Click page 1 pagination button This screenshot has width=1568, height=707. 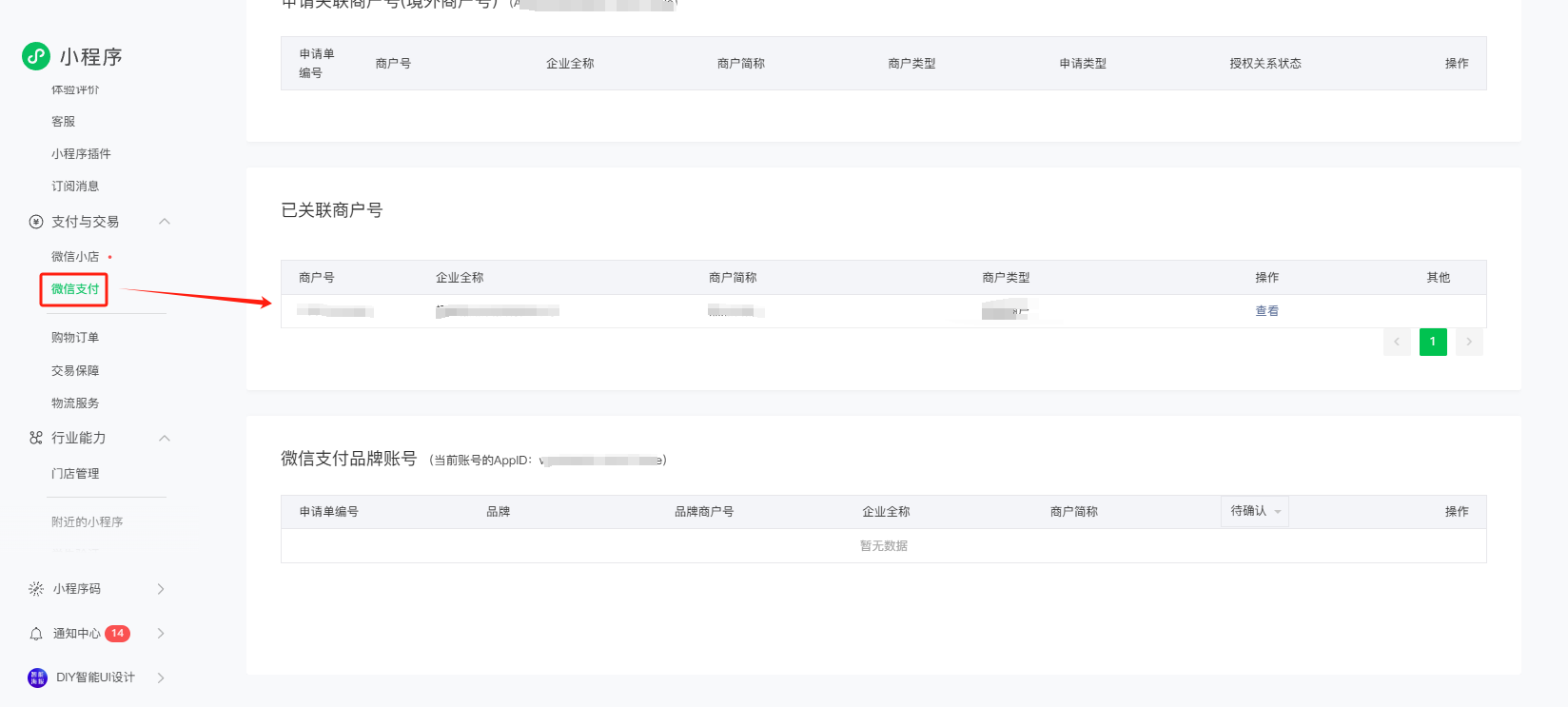pos(1432,342)
